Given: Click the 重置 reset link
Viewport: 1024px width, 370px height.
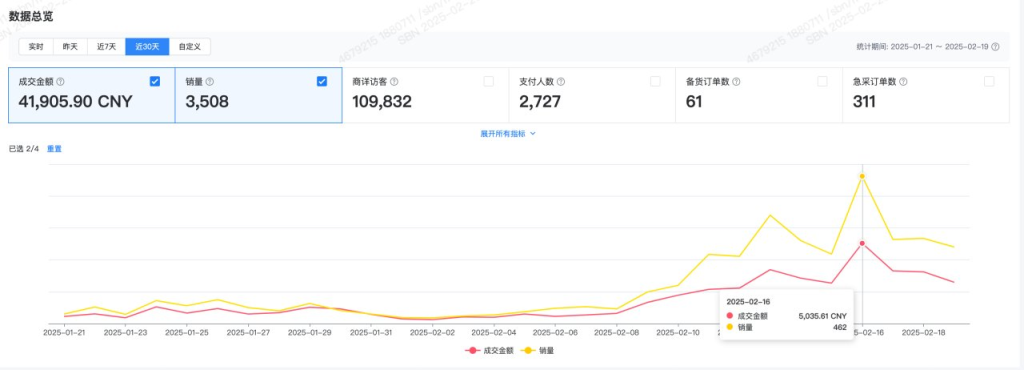Looking at the screenshot, I should 54,149.
